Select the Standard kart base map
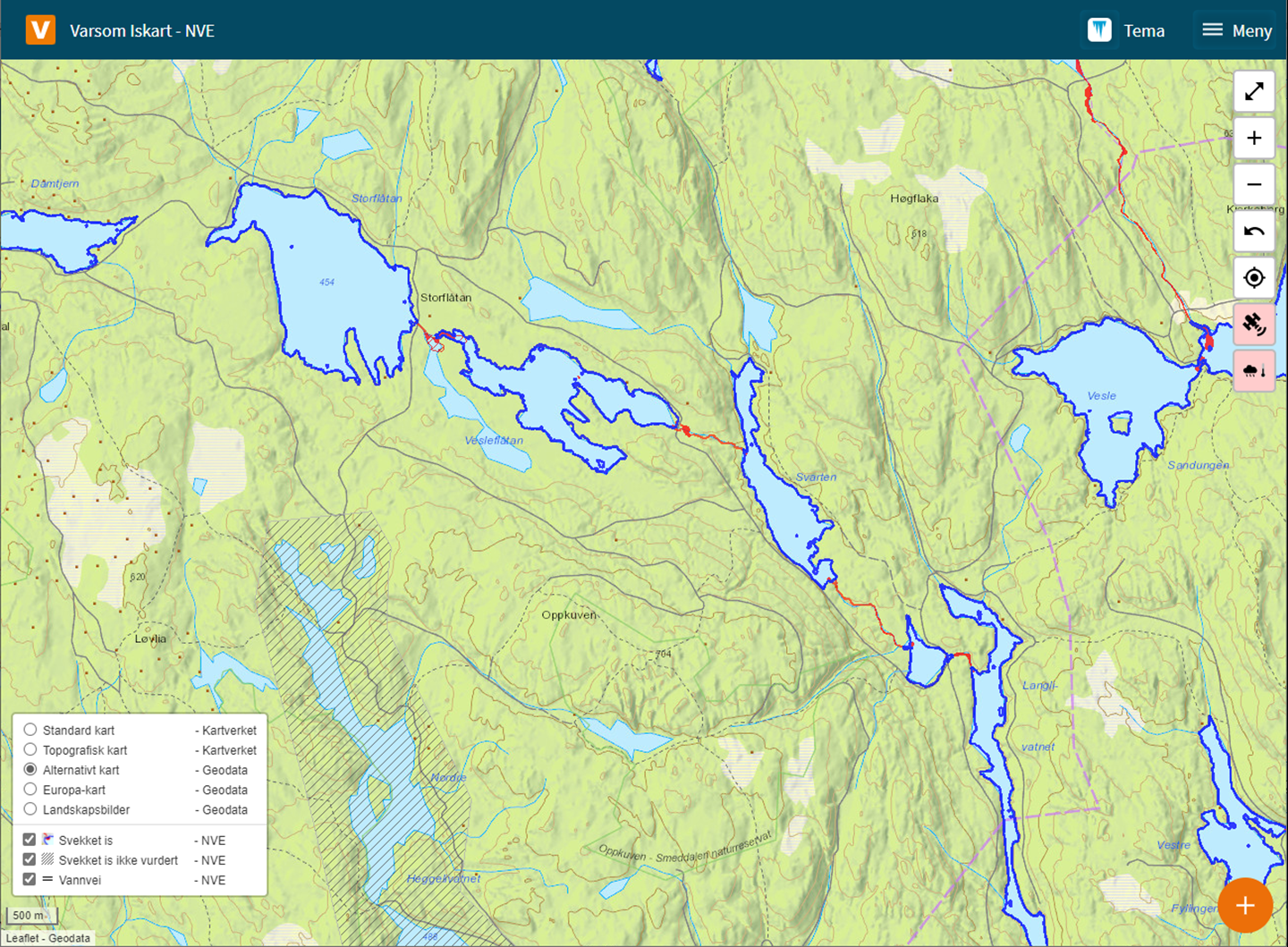The image size is (1288, 947). coord(30,730)
